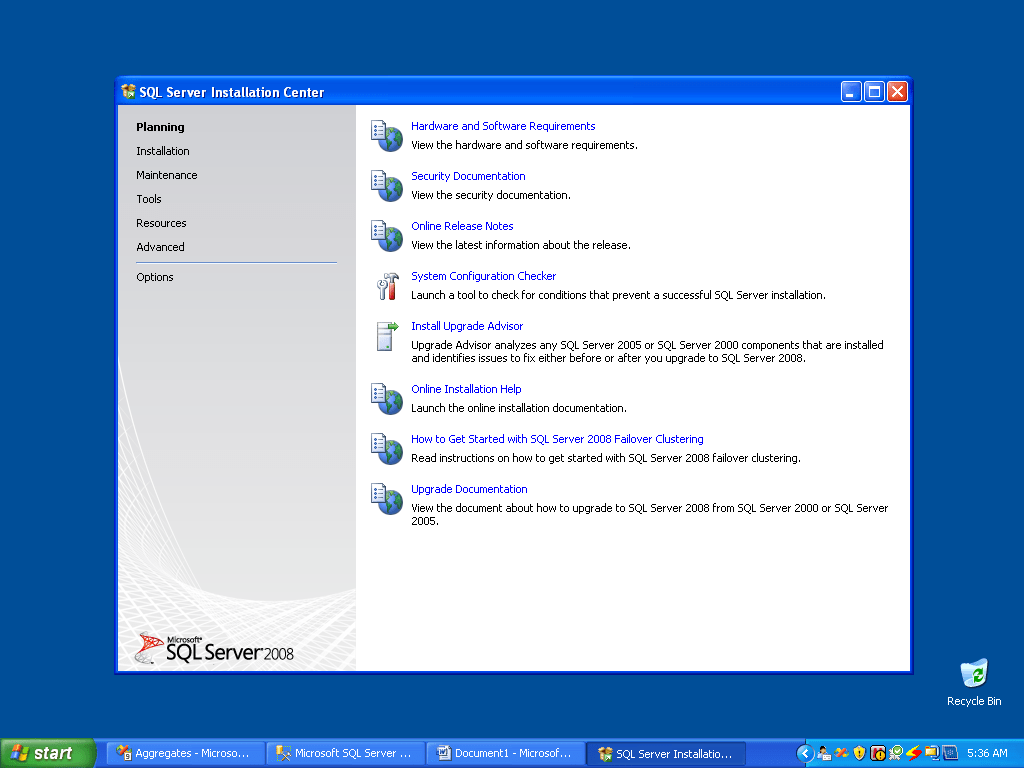1024x768 pixels.
Task: Switch to Microsoft SQL Server taskbar window
Action: point(345,753)
